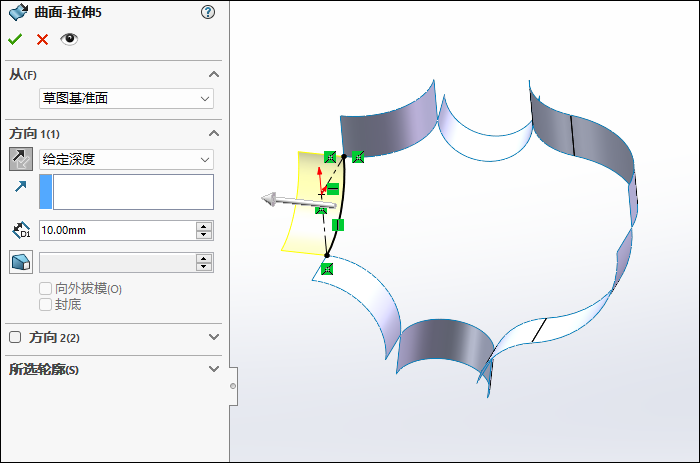Decrease depth with the down spinner
The width and height of the screenshot is (700, 463).
(x=204, y=235)
